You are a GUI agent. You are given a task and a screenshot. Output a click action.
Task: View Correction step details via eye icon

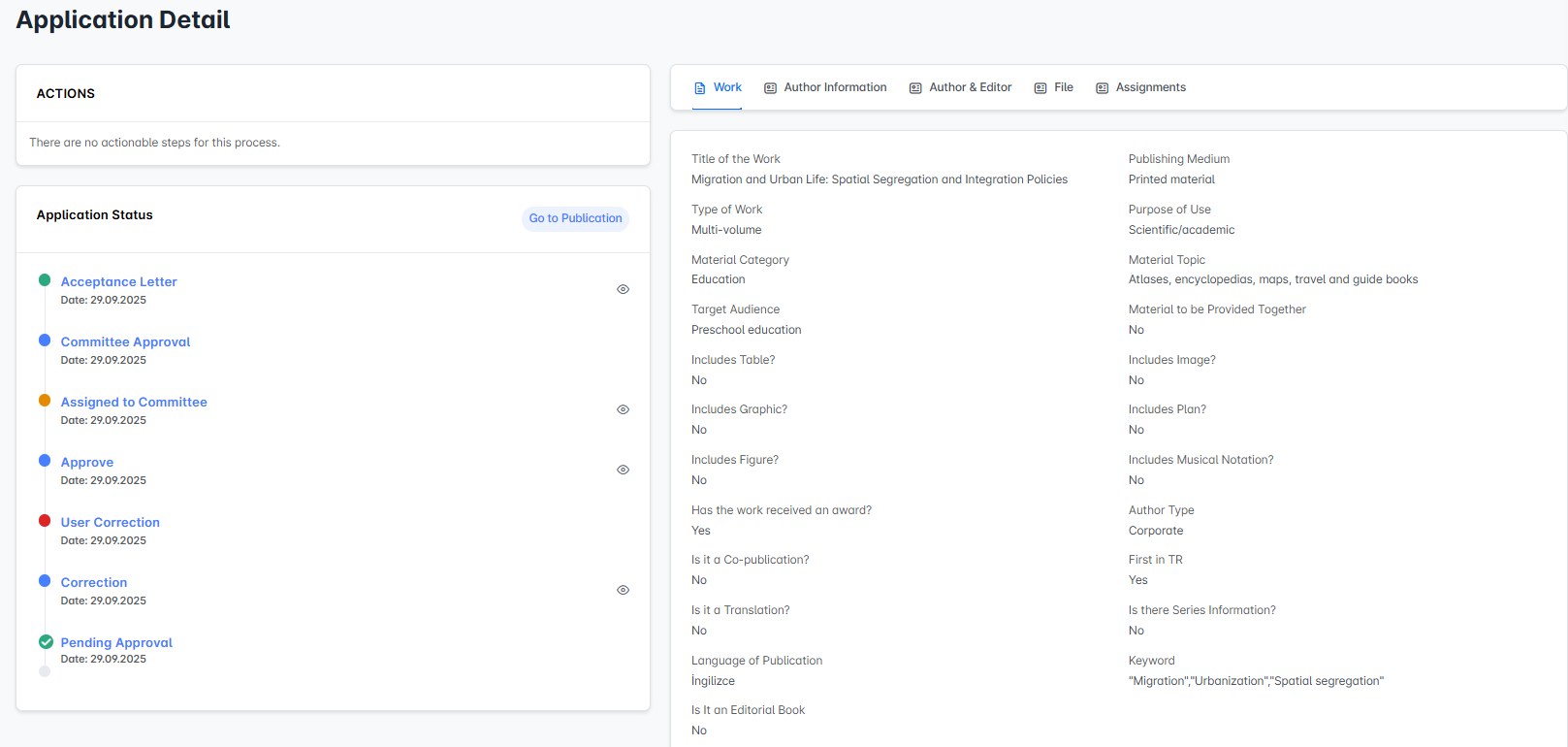(624, 590)
